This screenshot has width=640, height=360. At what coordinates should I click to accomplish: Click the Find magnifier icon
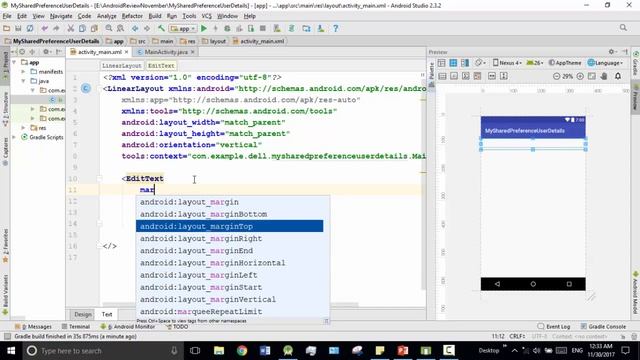coord(109,28)
